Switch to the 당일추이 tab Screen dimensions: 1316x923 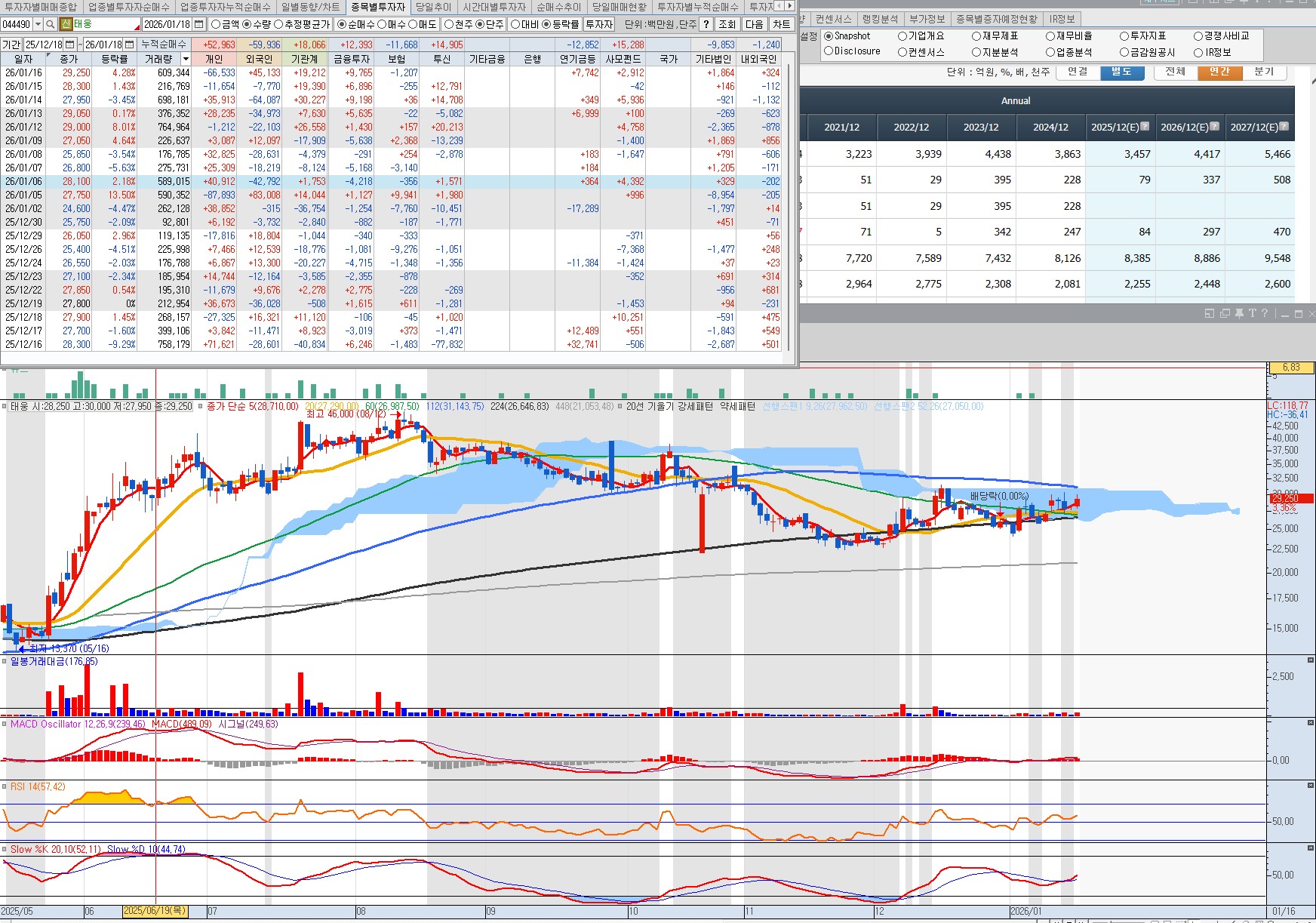pos(434,7)
